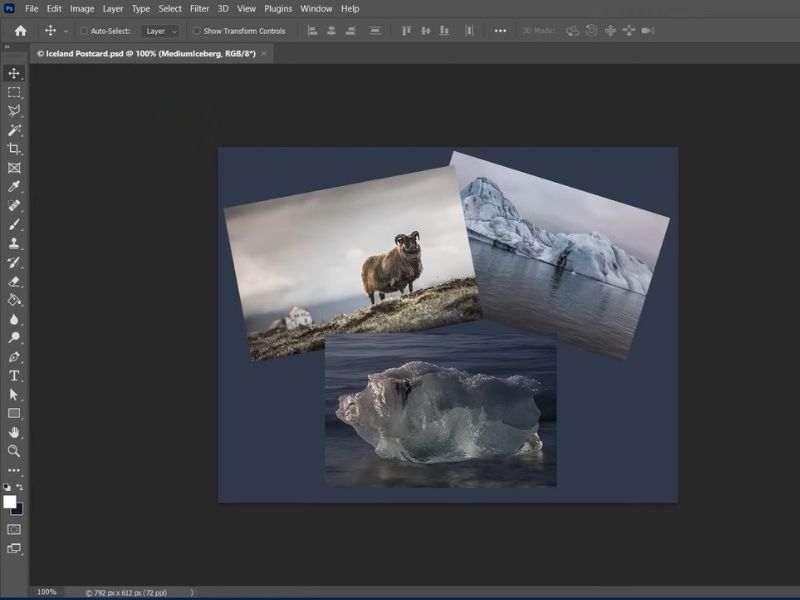Reset default foreground and background colors
This screenshot has height=600, width=800.
tap(7, 487)
